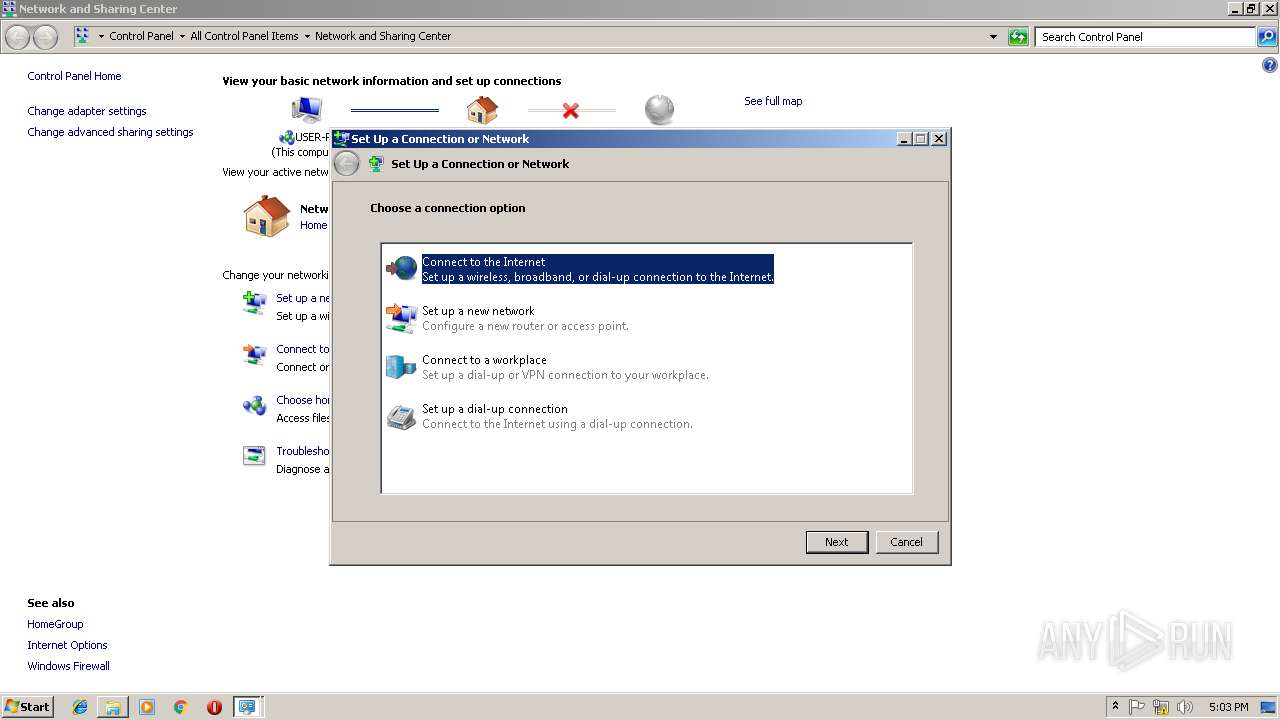Image resolution: width=1280 pixels, height=720 pixels.
Task: Close the Set Up a Connection dialog
Action: coord(939,139)
